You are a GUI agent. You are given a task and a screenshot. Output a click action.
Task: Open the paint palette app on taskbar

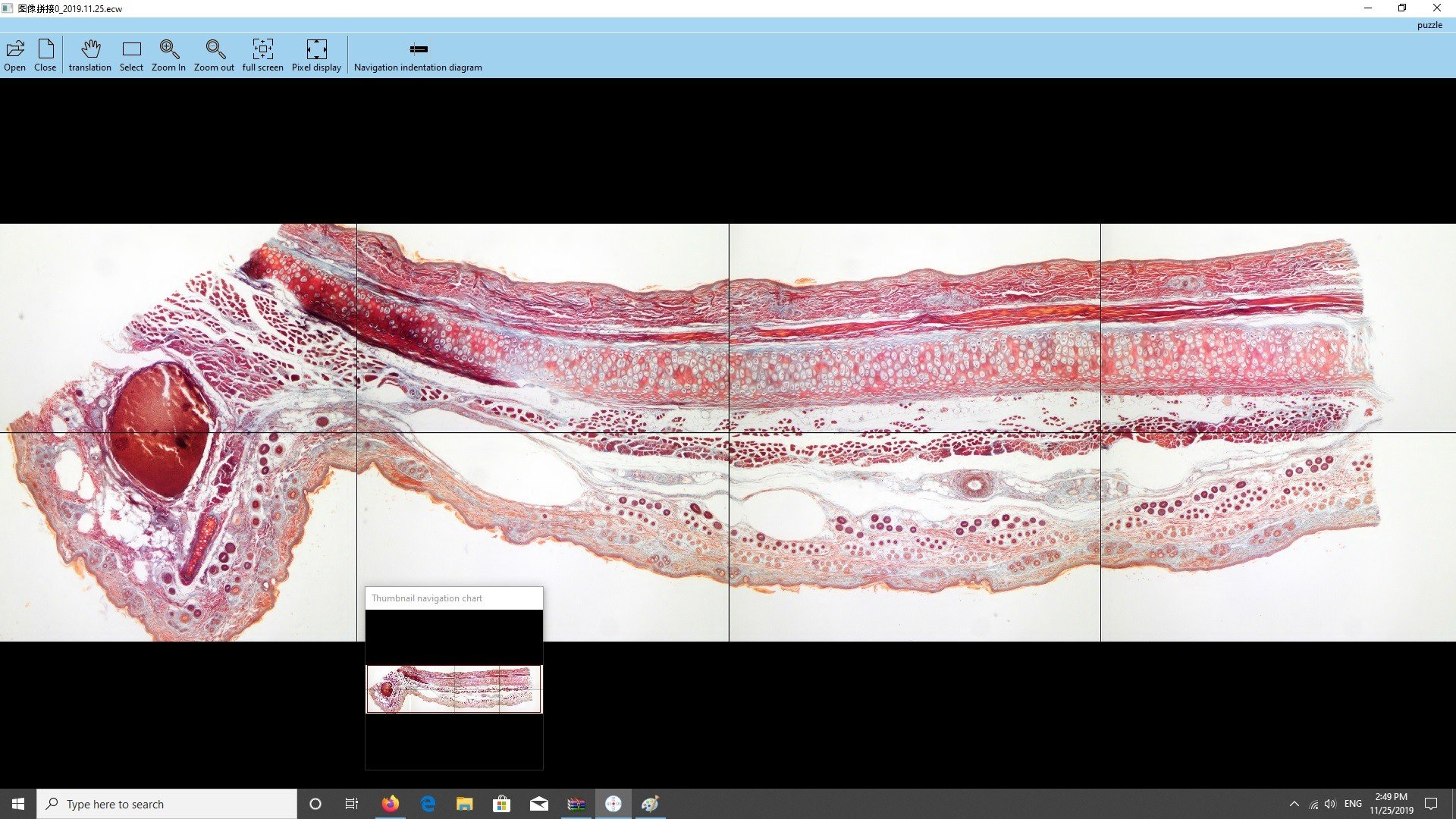click(x=651, y=804)
